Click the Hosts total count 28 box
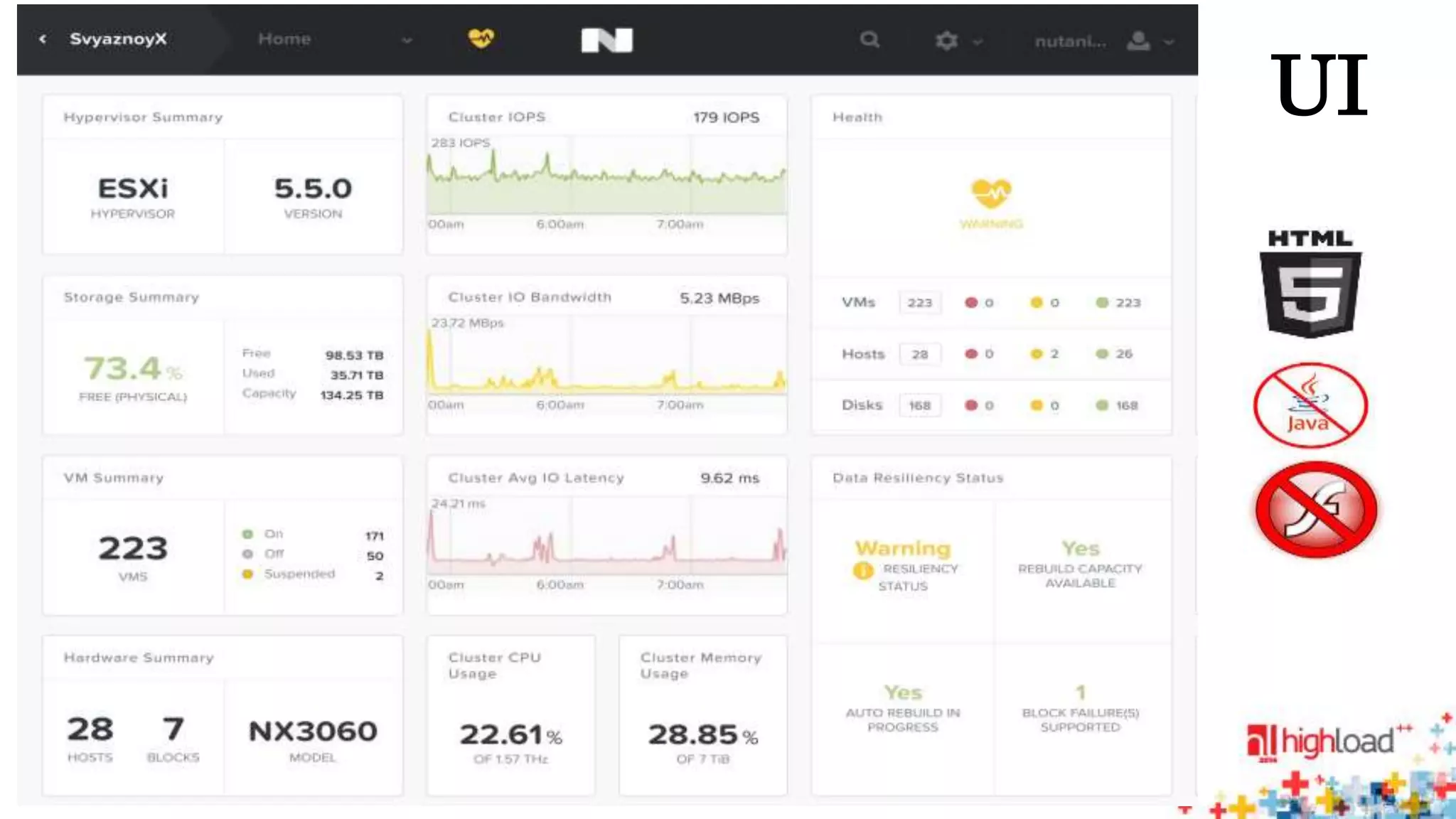 (919, 354)
